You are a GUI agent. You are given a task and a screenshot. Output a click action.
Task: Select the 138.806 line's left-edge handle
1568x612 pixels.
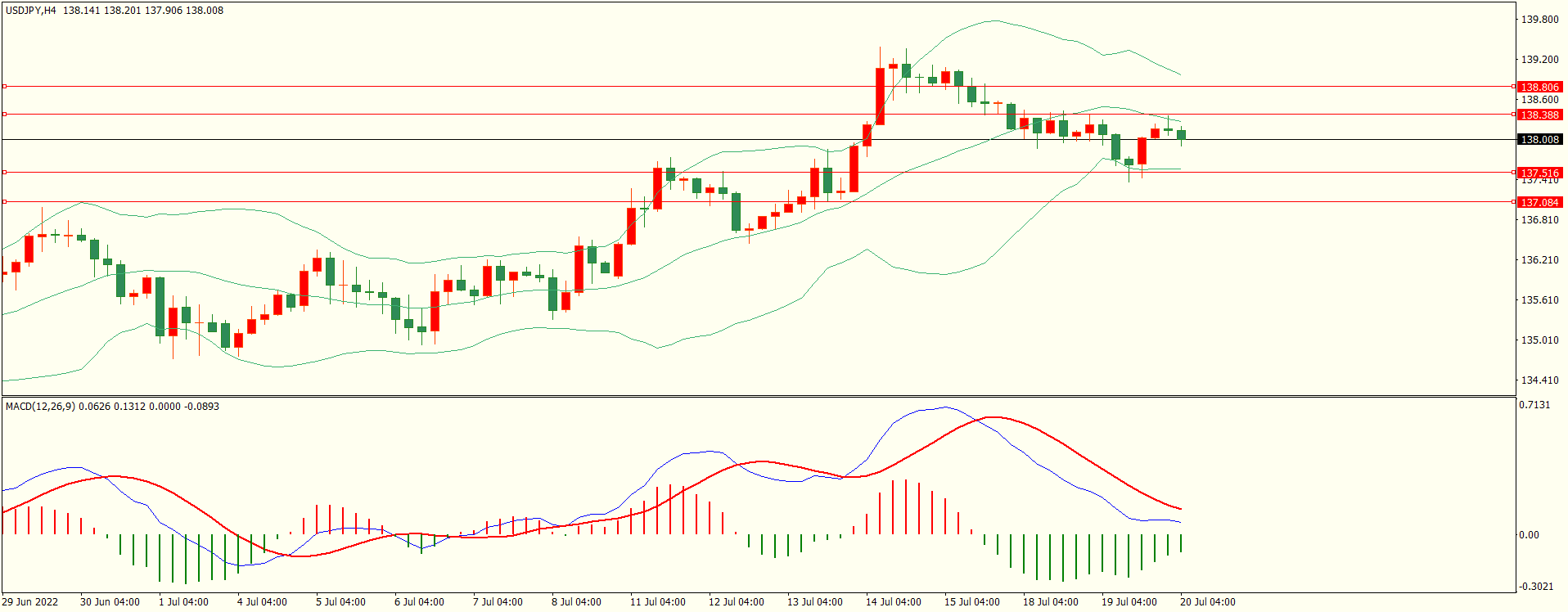[4, 86]
